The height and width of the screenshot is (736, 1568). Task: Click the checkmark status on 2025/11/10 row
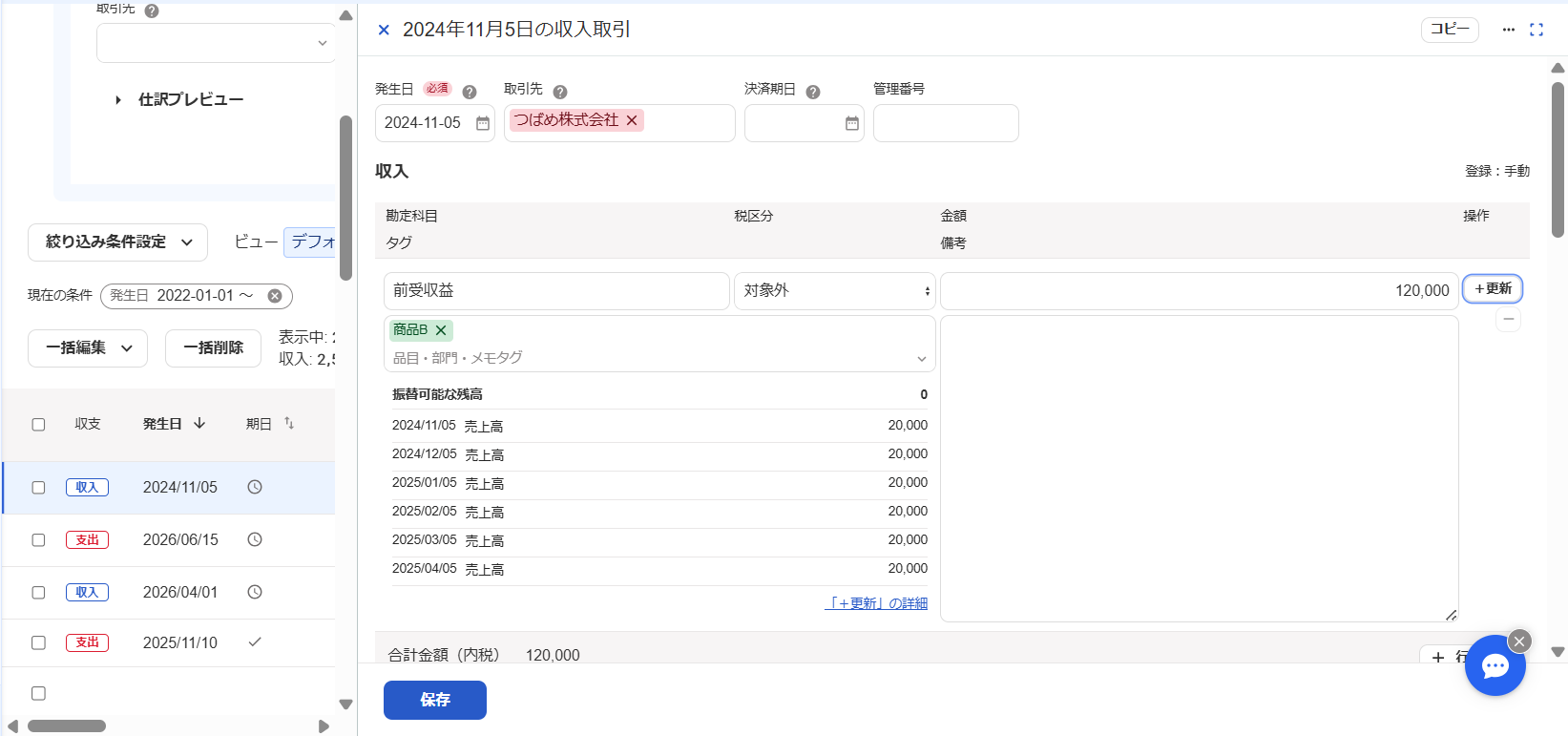pos(255,642)
